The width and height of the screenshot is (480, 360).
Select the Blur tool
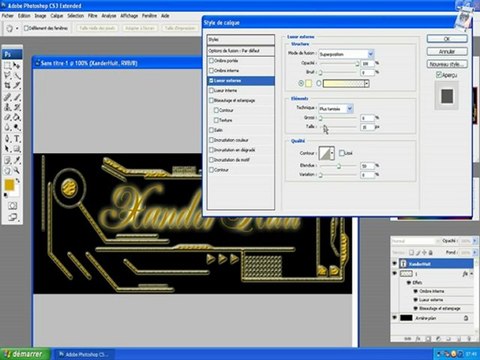pyautogui.click(x=7, y=127)
